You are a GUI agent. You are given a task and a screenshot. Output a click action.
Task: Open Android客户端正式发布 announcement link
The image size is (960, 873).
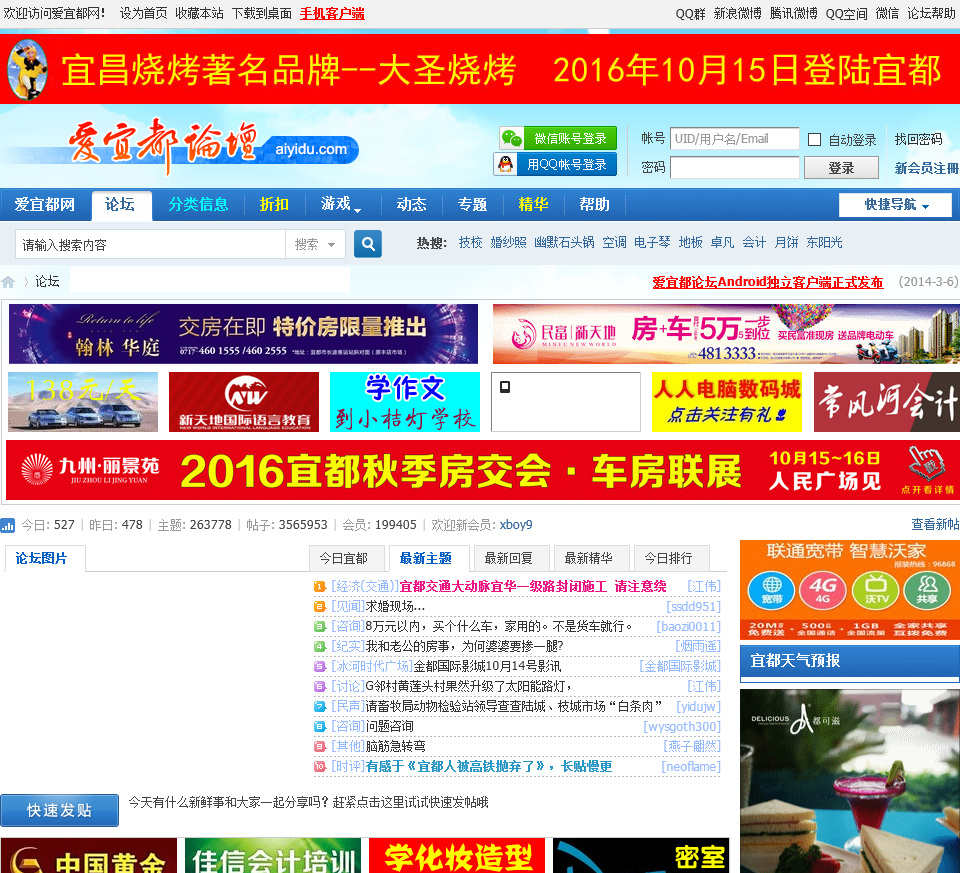768,282
